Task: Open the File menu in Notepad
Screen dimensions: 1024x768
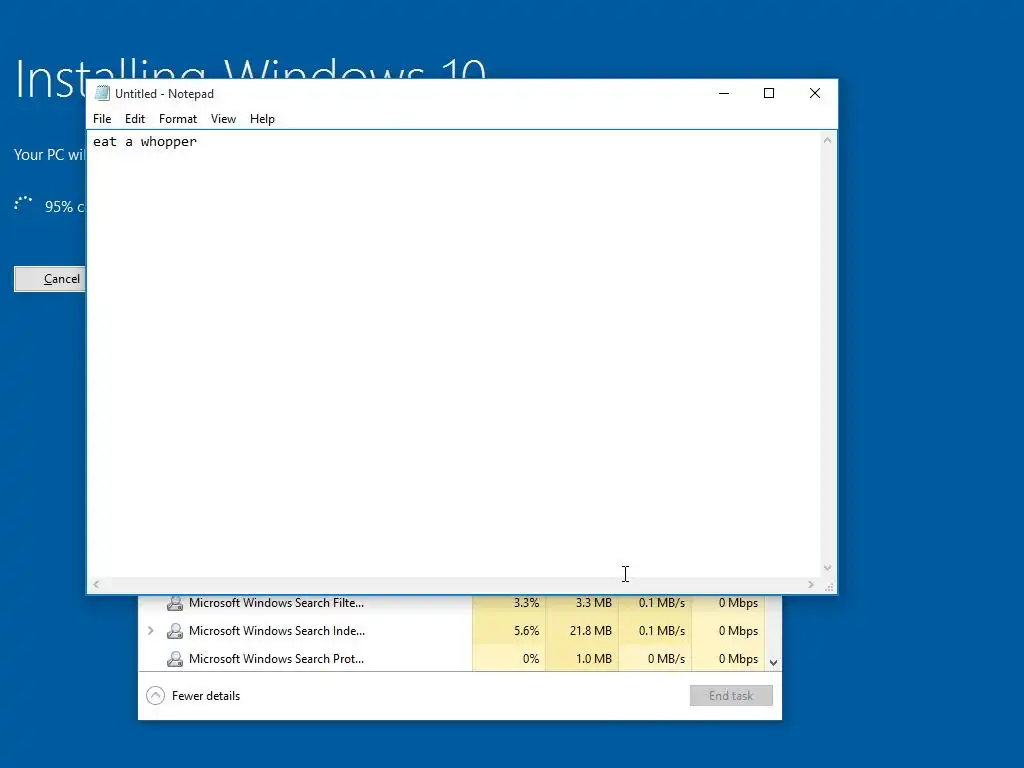Action: [x=102, y=119]
